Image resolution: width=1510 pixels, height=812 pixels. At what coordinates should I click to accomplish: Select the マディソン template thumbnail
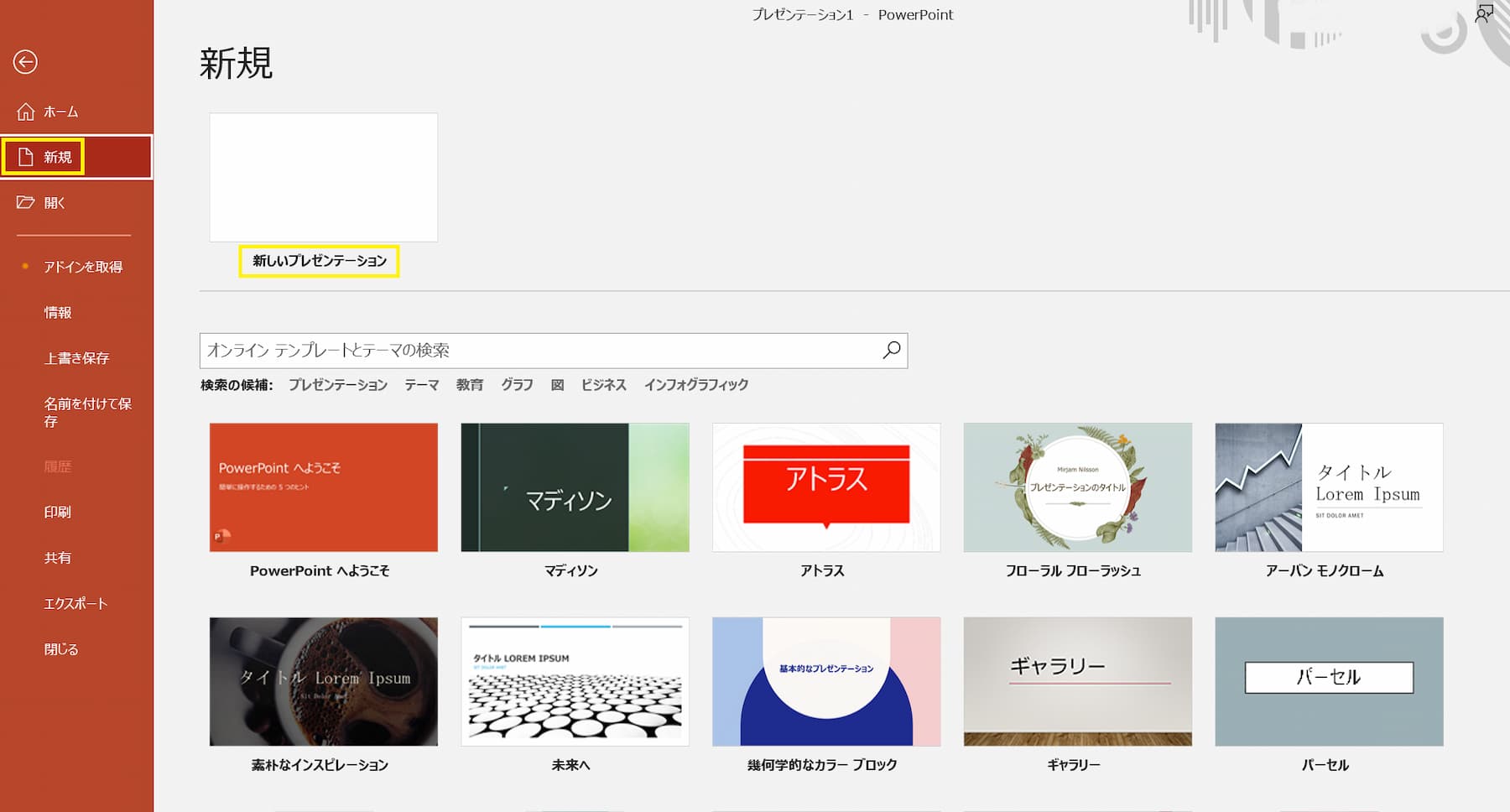click(x=575, y=487)
